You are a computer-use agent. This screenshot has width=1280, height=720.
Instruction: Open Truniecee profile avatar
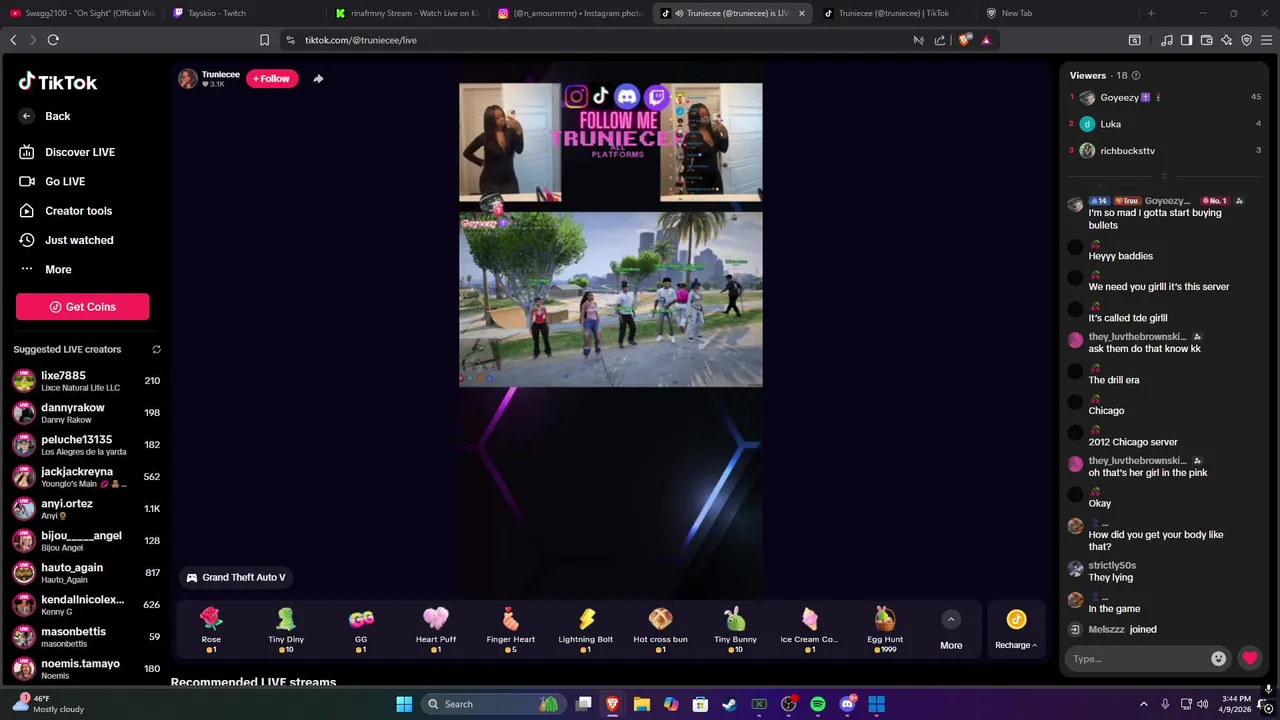[188, 79]
